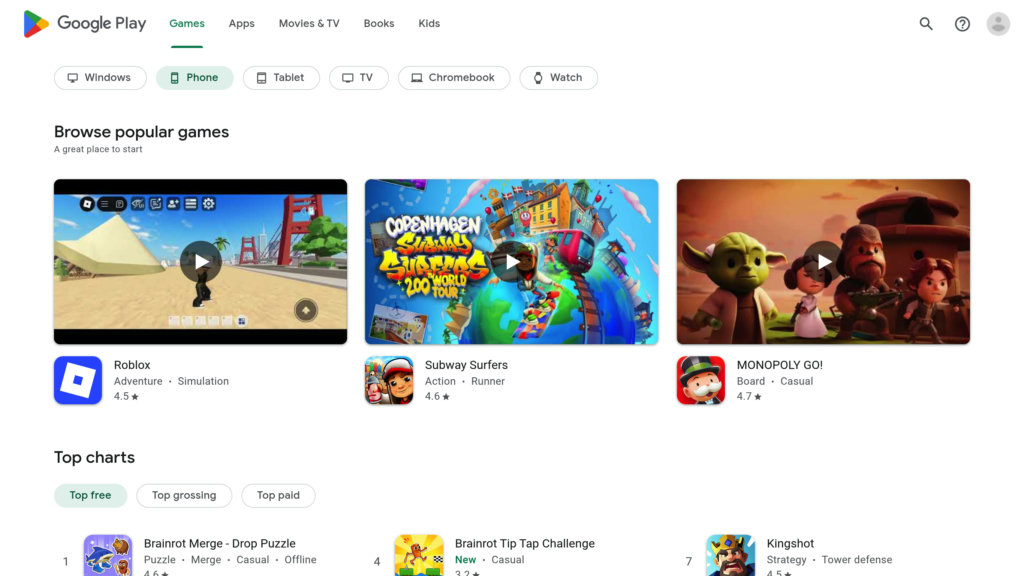
Task: Open the account profile avatar
Action: (x=998, y=24)
